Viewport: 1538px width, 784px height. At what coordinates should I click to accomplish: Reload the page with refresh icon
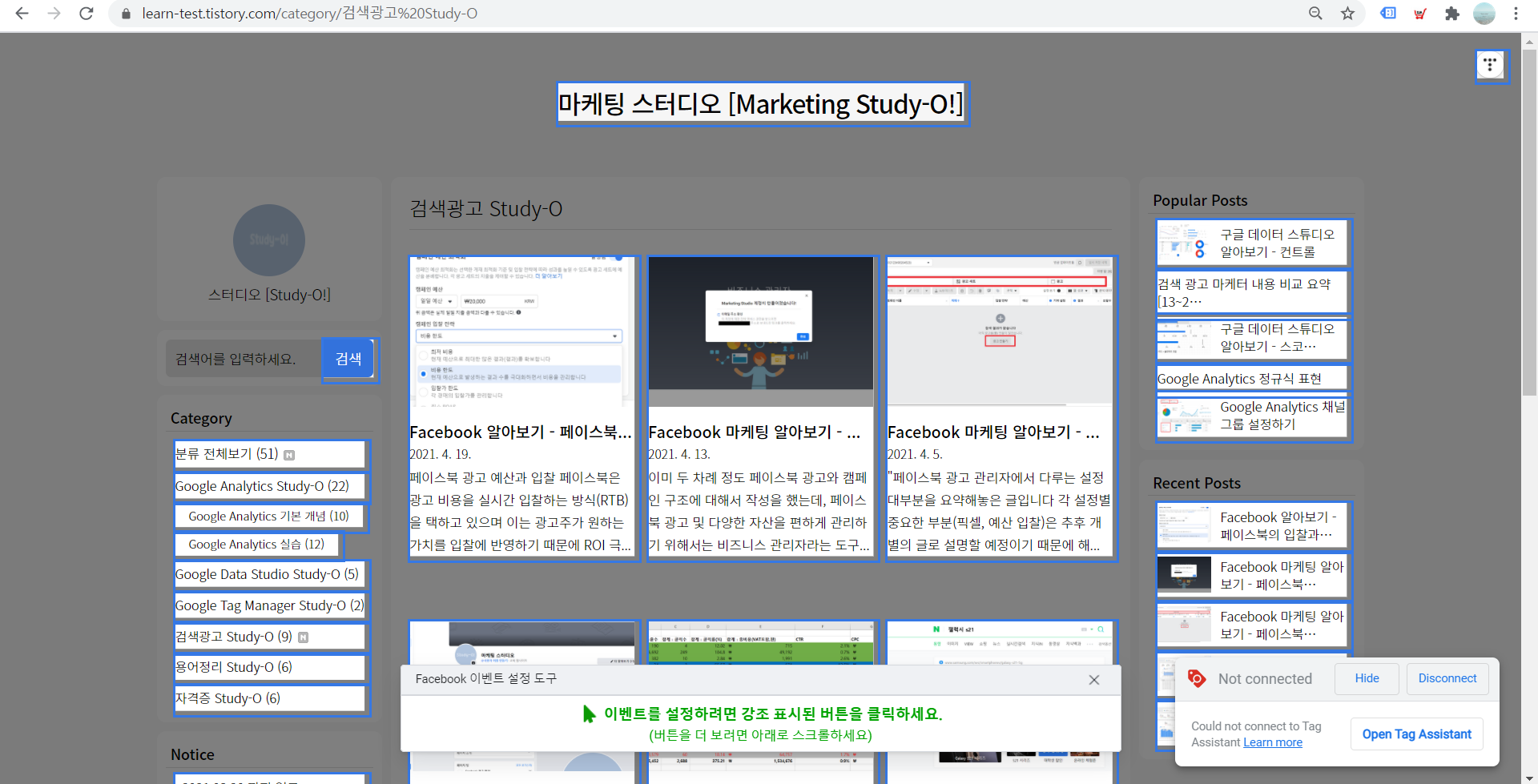87,14
